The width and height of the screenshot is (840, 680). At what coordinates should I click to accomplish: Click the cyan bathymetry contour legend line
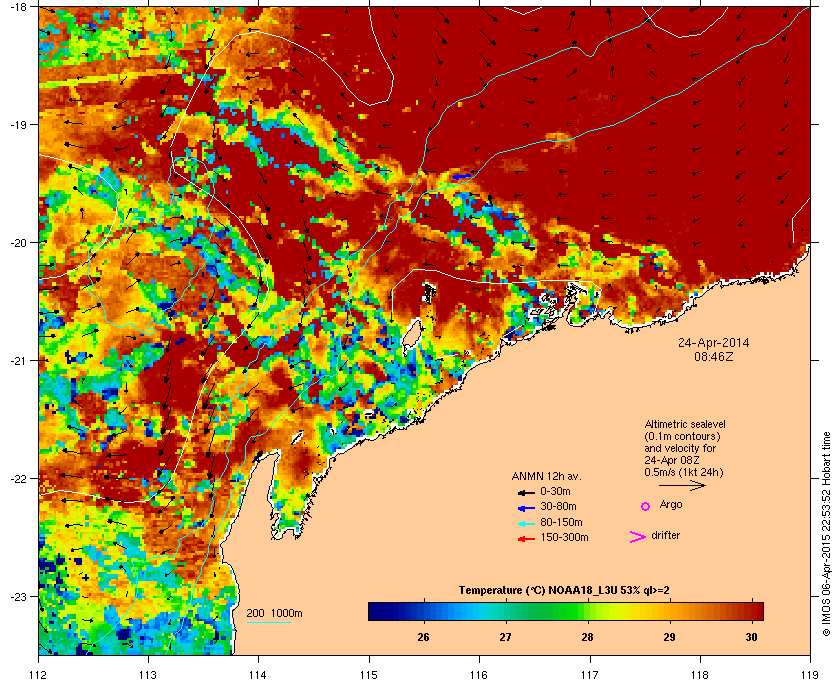tap(268, 623)
